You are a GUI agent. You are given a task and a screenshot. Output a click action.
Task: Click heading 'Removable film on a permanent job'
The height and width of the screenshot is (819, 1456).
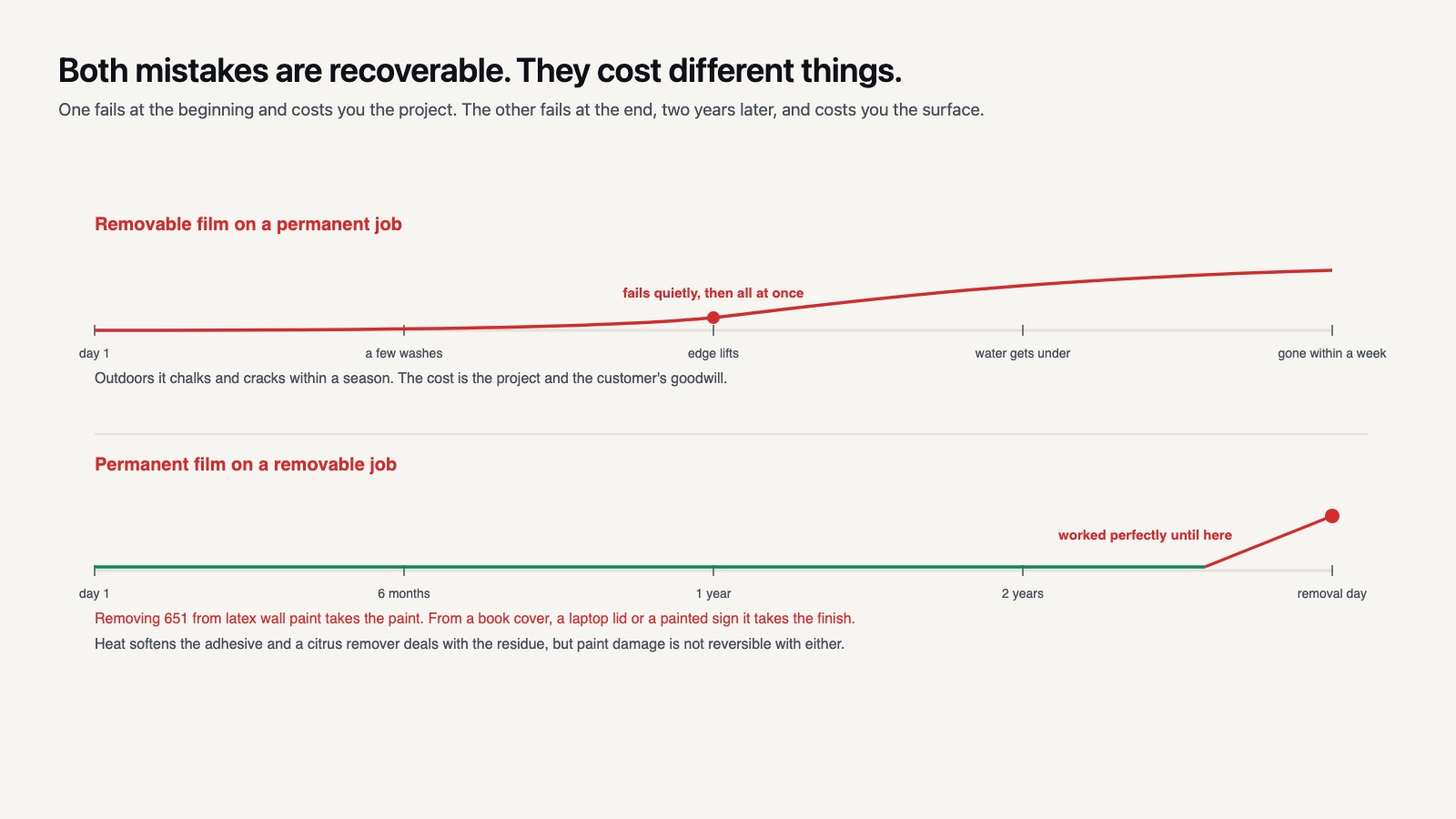248,224
